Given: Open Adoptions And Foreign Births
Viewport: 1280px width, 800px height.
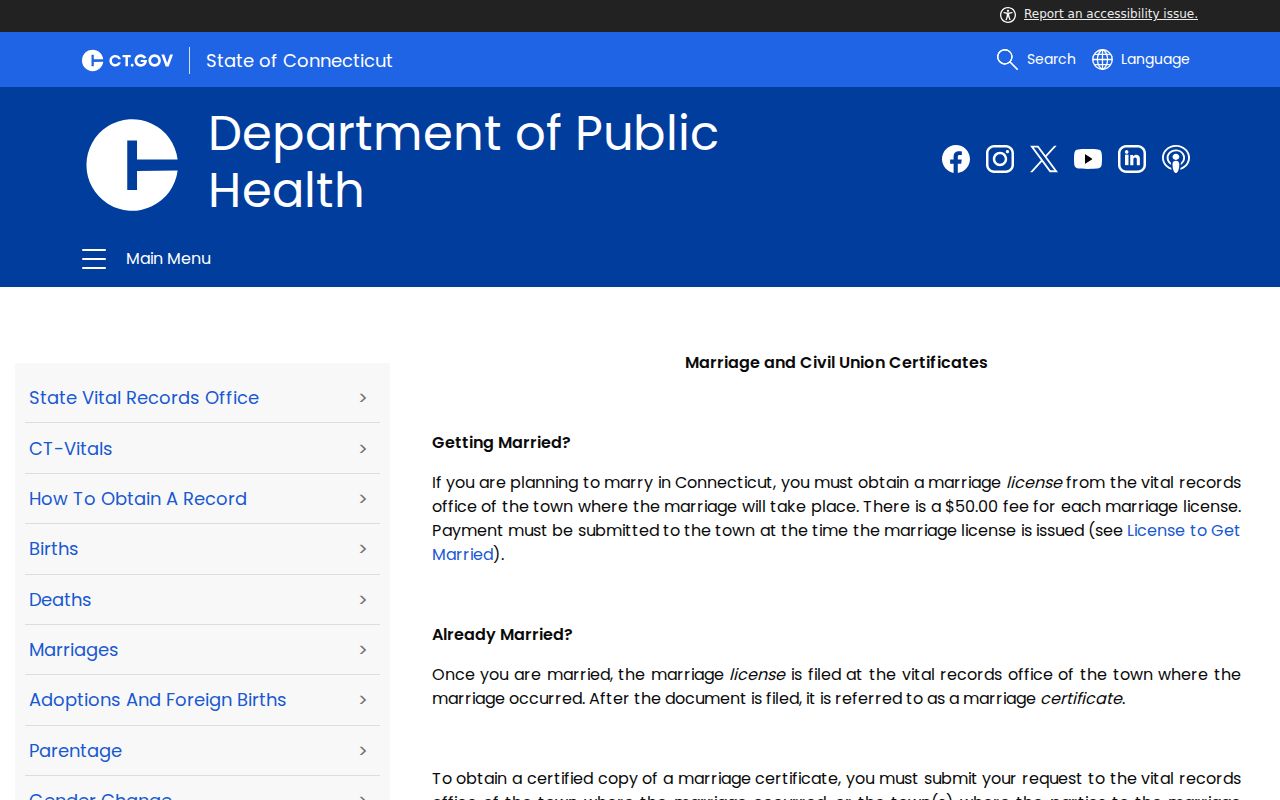Looking at the screenshot, I should pos(158,700).
